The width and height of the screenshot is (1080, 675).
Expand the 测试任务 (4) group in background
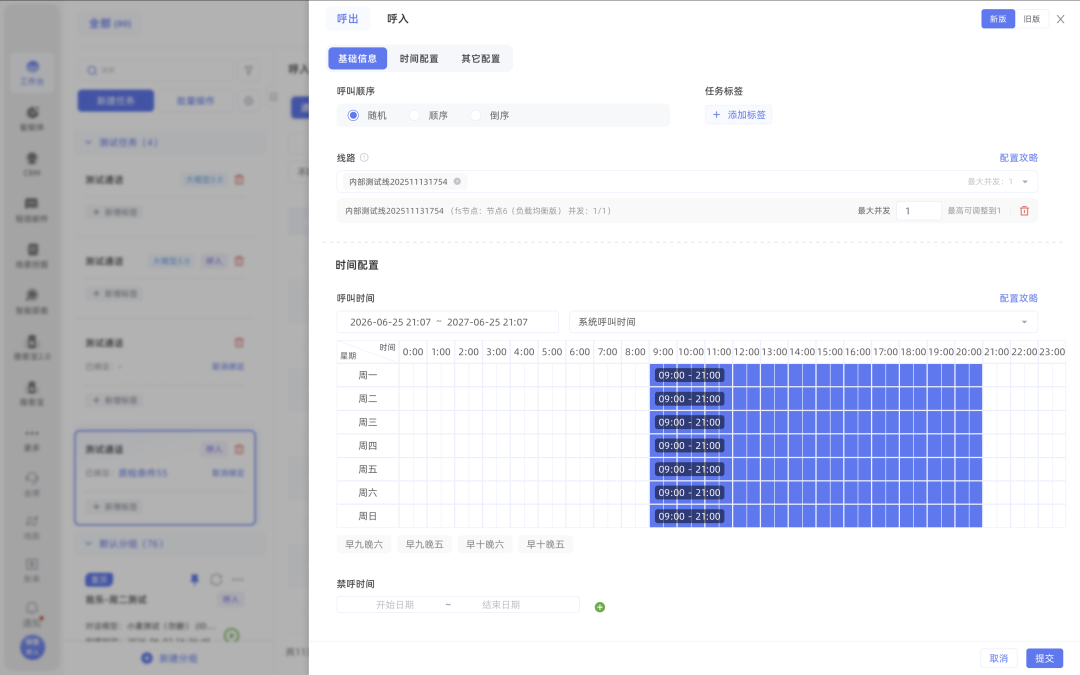pos(88,142)
